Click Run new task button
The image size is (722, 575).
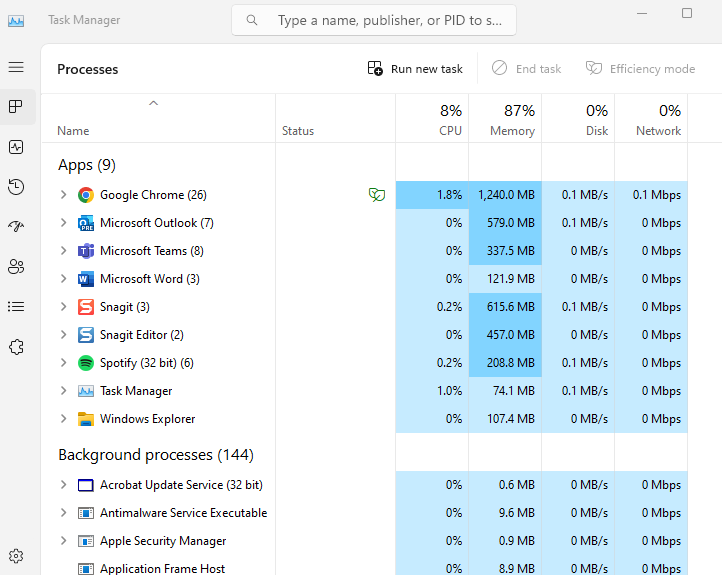[x=415, y=69]
